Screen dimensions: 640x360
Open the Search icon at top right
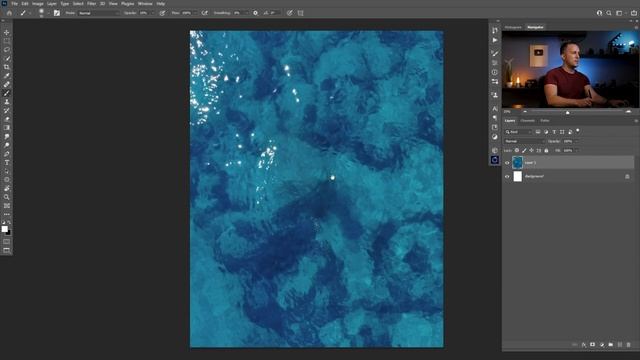click(609, 13)
